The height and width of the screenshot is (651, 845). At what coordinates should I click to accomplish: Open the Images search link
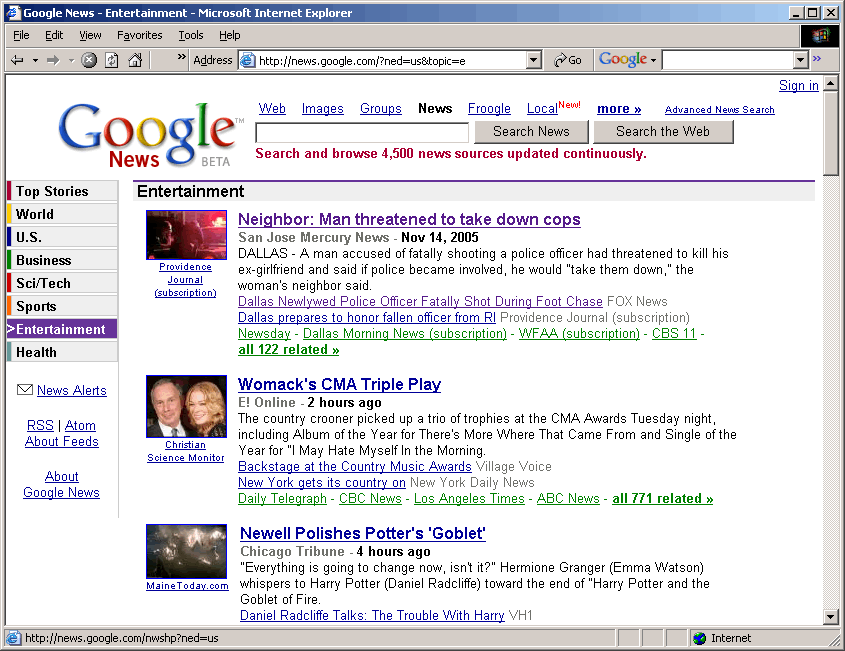click(322, 108)
